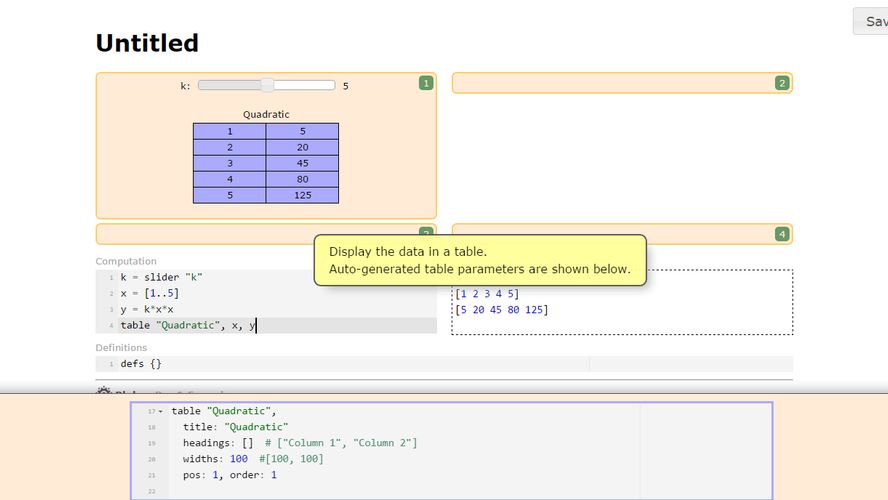
Task: Click the yellow table help tooltip
Action: [x=480, y=260]
